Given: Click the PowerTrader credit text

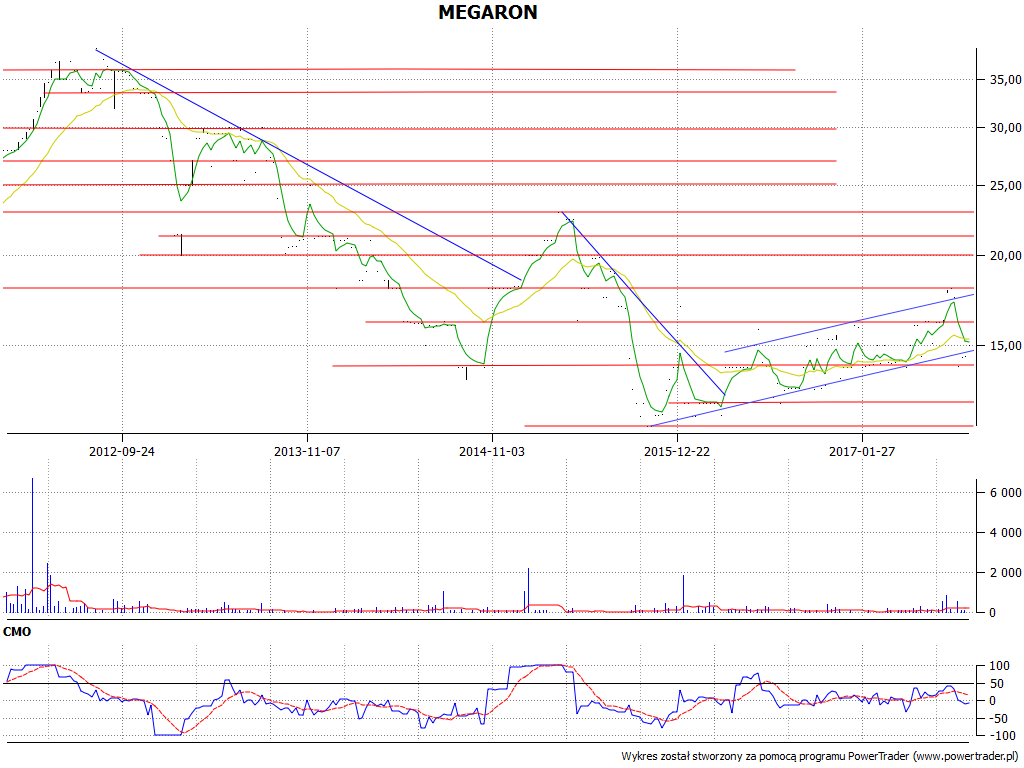Looking at the screenshot, I should pos(820,756).
